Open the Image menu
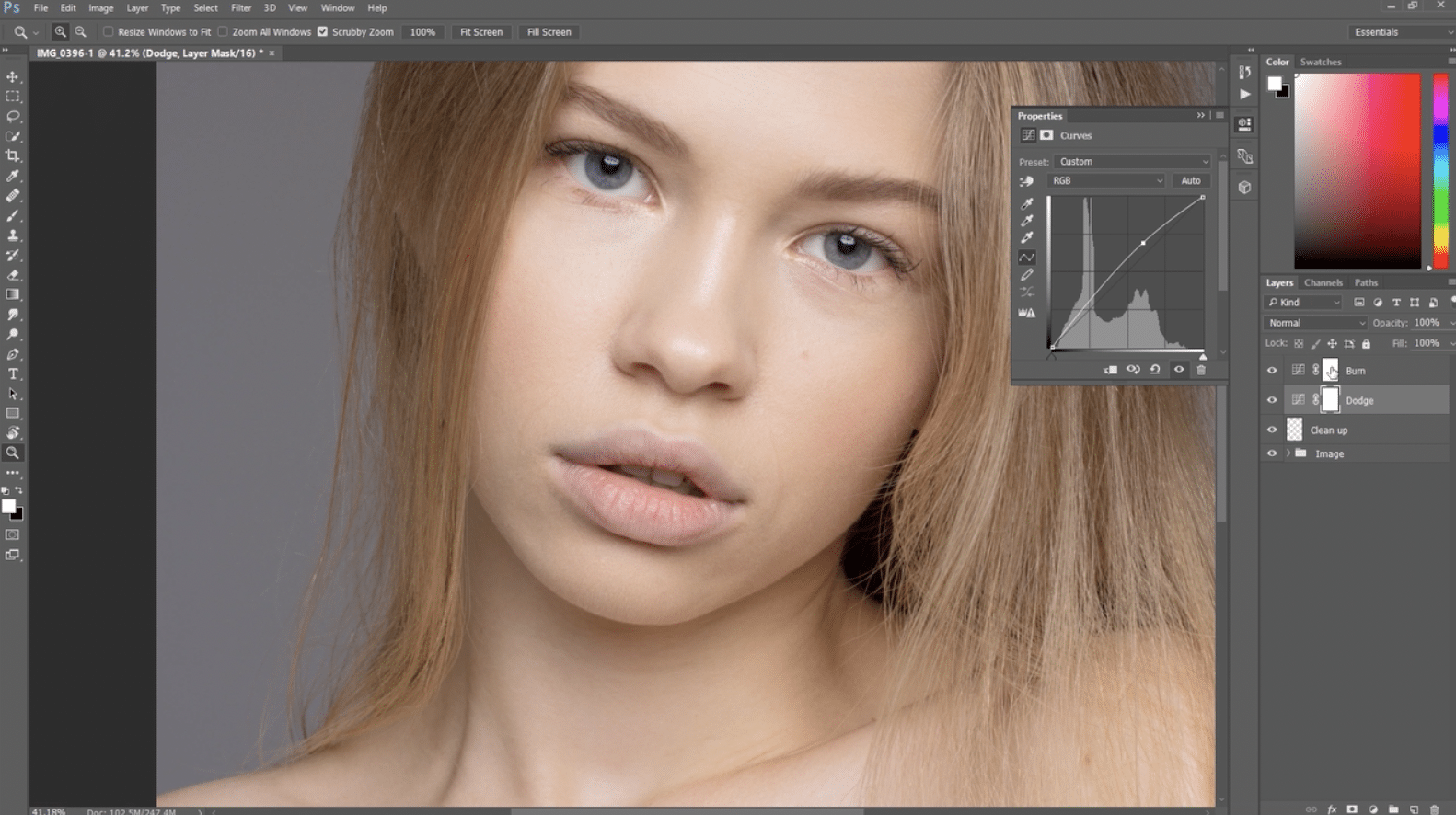 [x=101, y=8]
